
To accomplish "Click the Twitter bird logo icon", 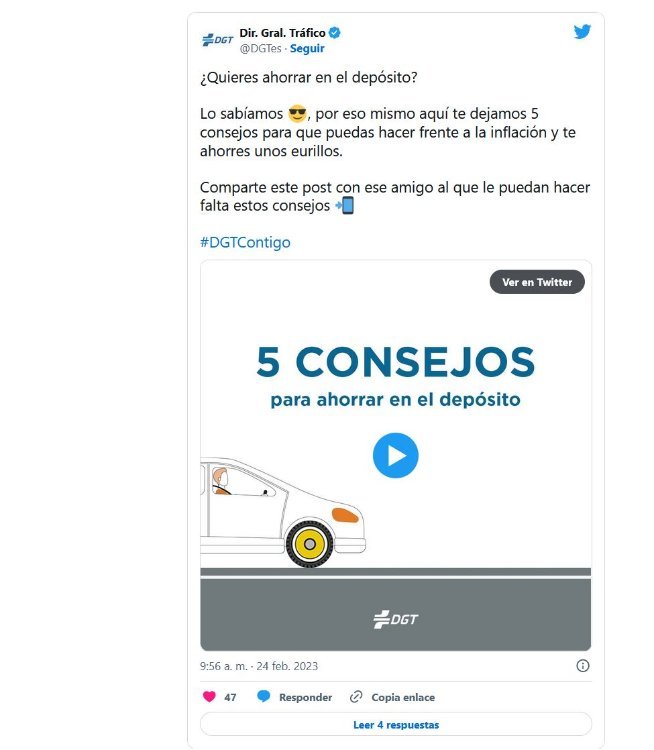I will pos(582,32).
